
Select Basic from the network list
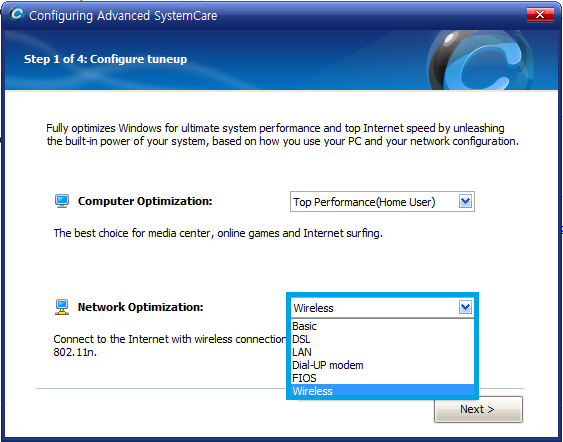click(x=382, y=326)
